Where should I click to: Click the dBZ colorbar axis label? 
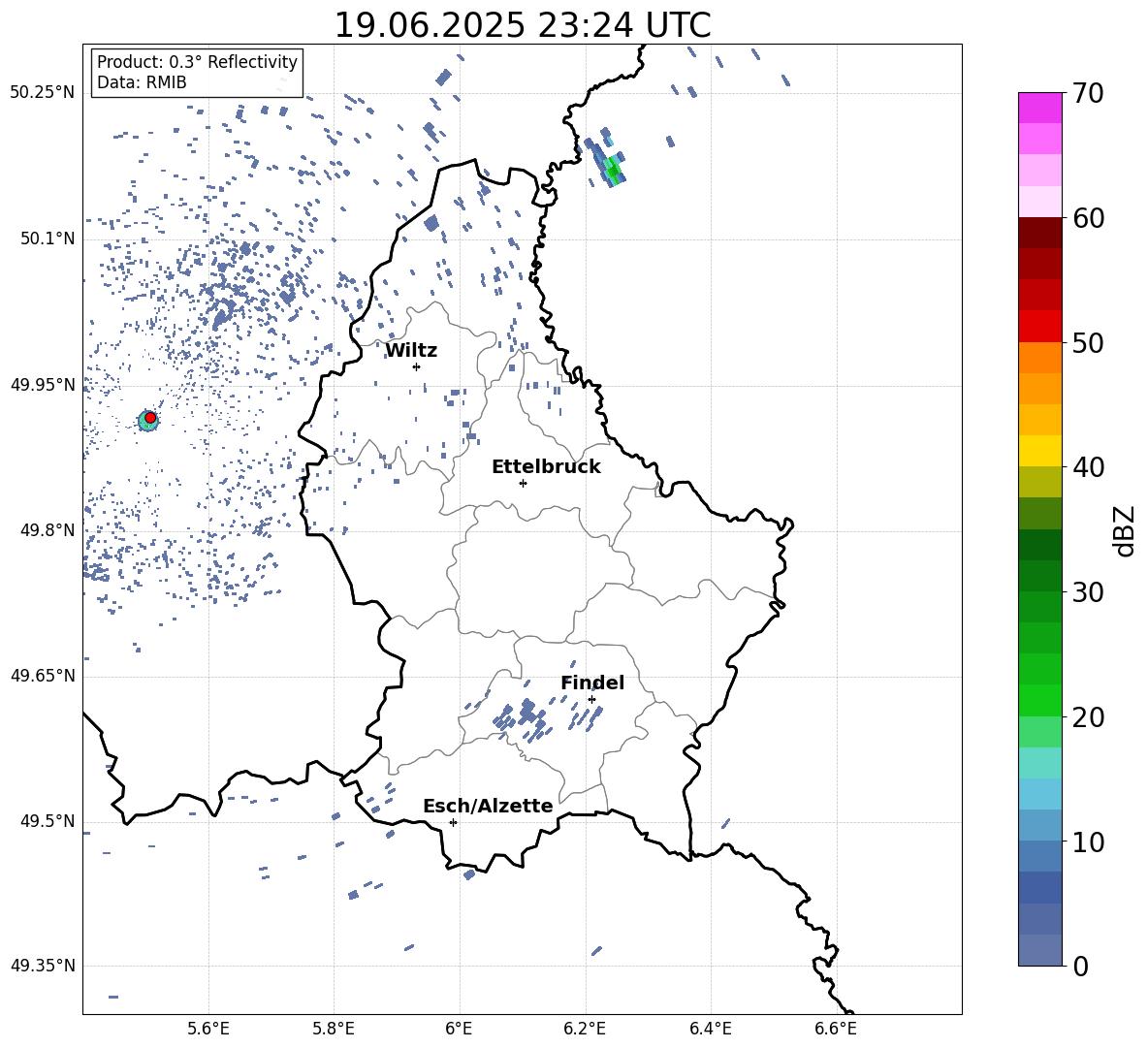pyautogui.click(x=1126, y=530)
